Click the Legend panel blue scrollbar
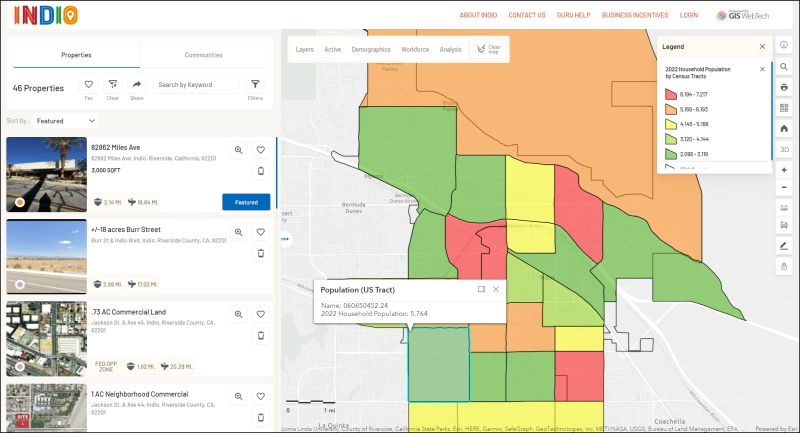 click(x=772, y=110)
